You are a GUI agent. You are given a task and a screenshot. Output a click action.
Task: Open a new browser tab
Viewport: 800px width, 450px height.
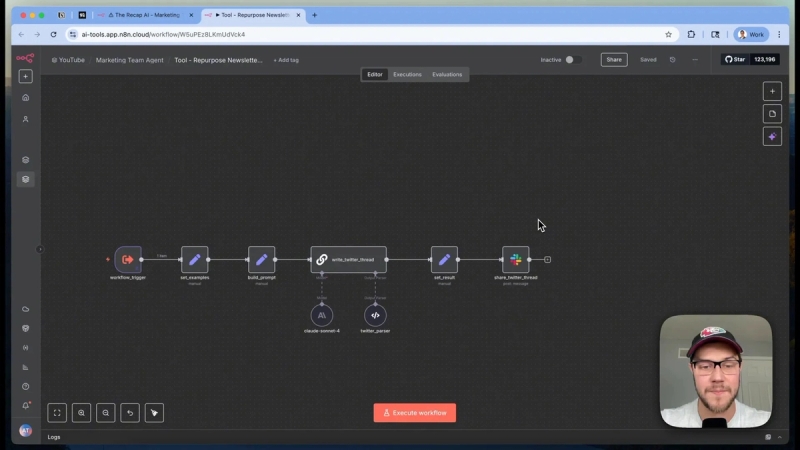pos(314,15)
